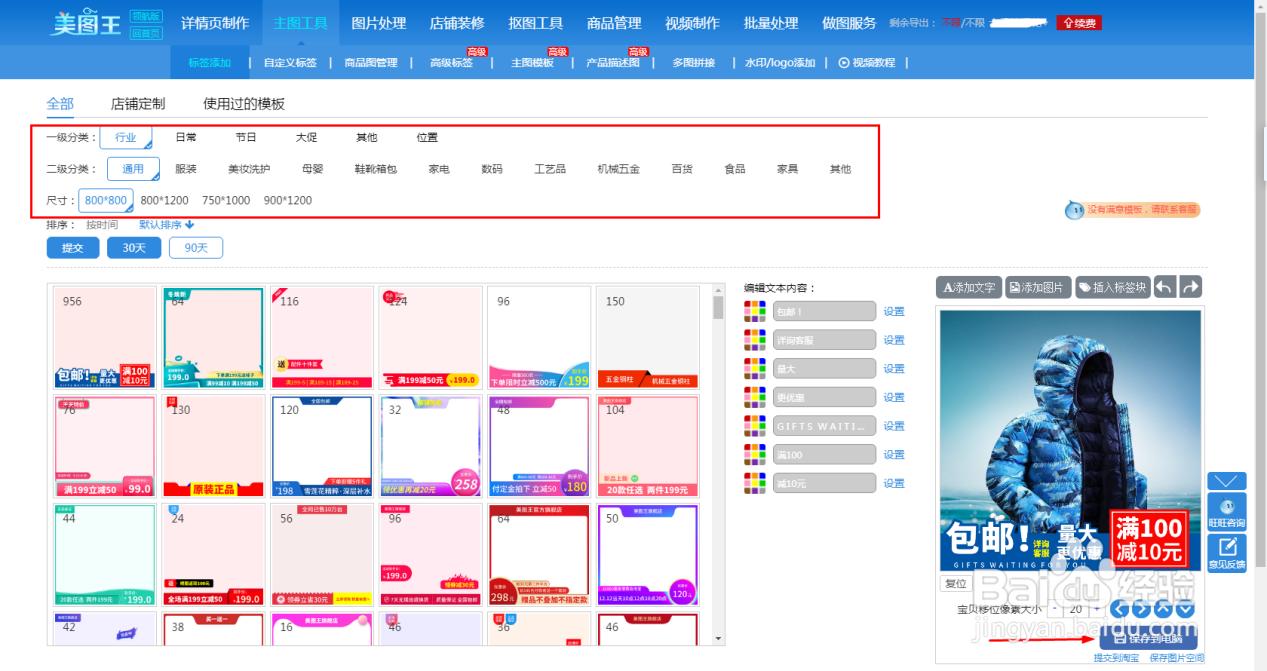
Task: Select 节日 primary category
Action: pos(246,137)
